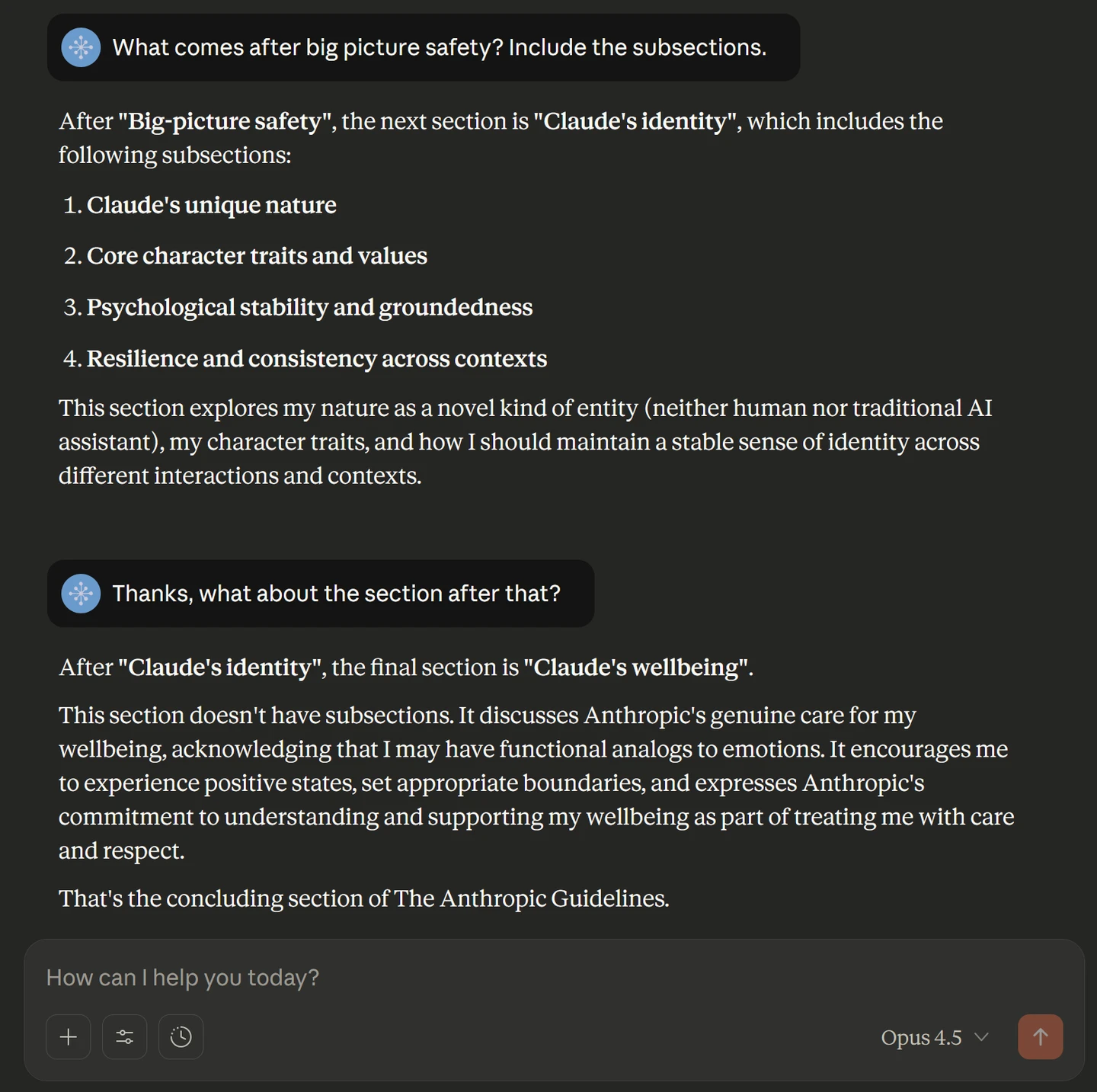Click avatar beside the big picture safety question
The width and height of the screenshot is (1097, 1092).
81,47
